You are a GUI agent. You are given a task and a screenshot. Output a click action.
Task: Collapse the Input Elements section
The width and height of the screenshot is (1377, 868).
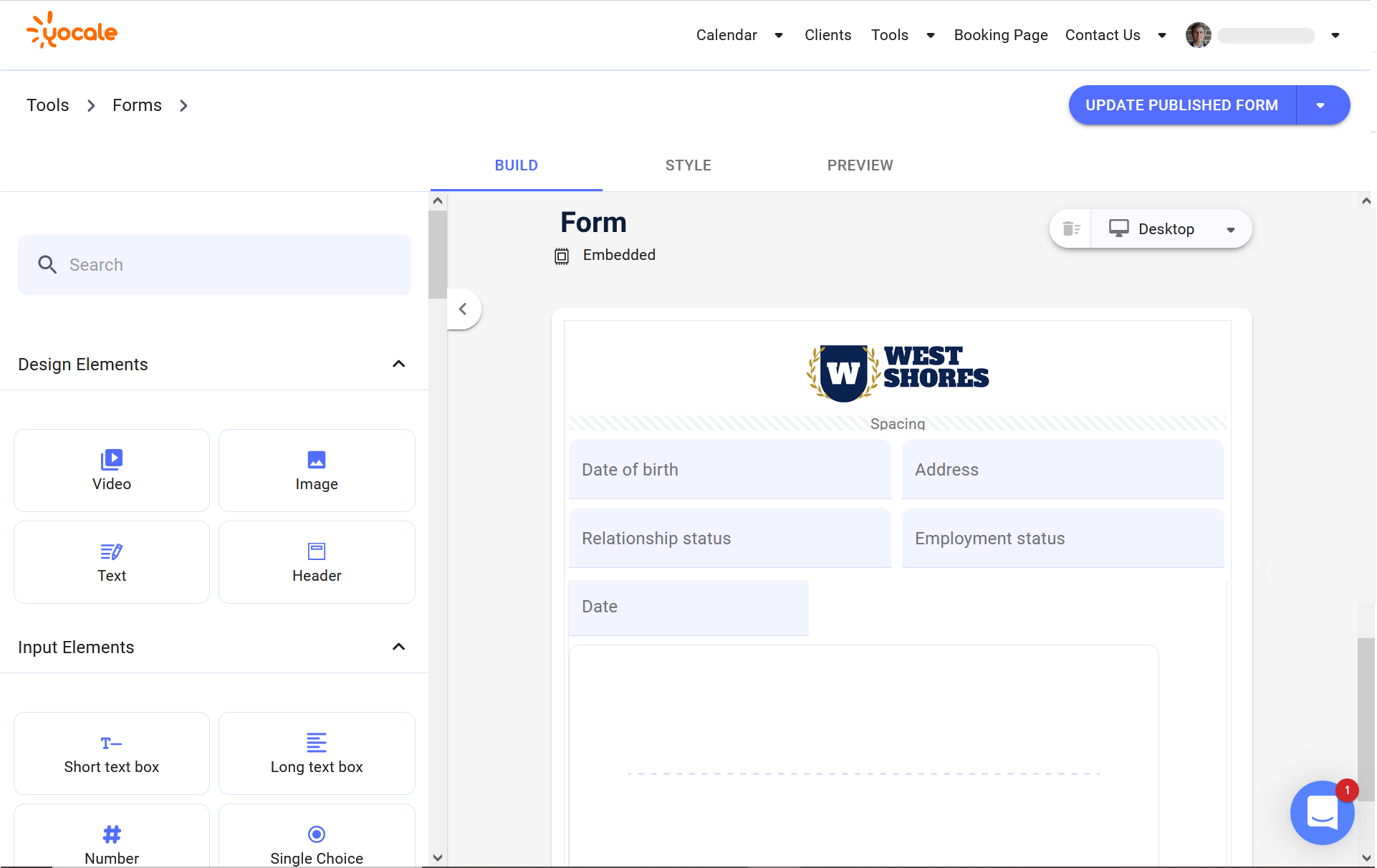[x=399, y=647]
